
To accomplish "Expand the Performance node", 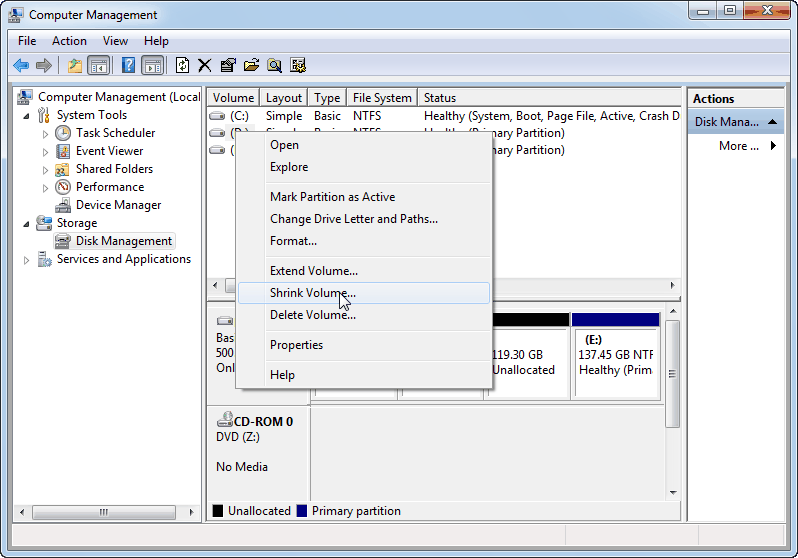I will (x=45, y=188).
